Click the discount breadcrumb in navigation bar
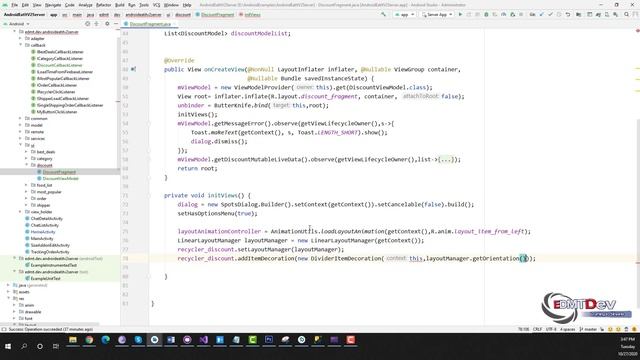640x360 pixels. coord(183,15)
